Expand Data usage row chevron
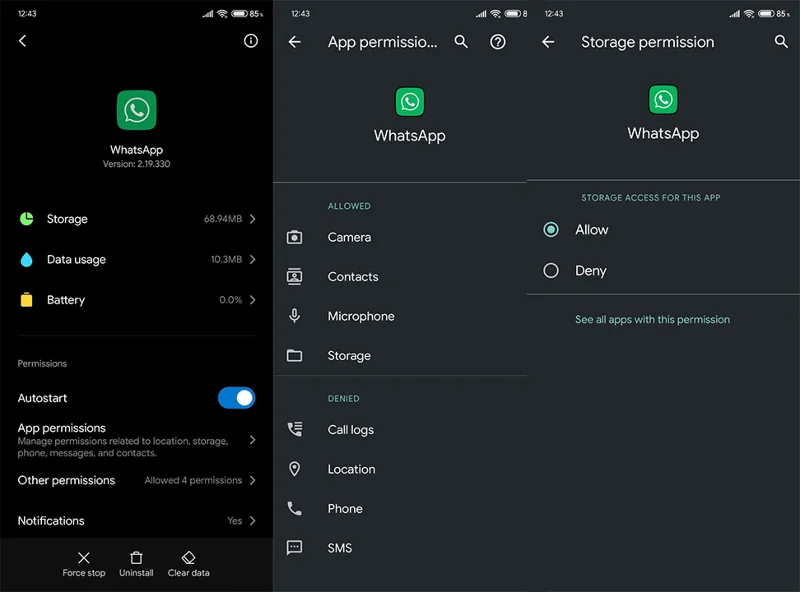 (x=253, y=259)
